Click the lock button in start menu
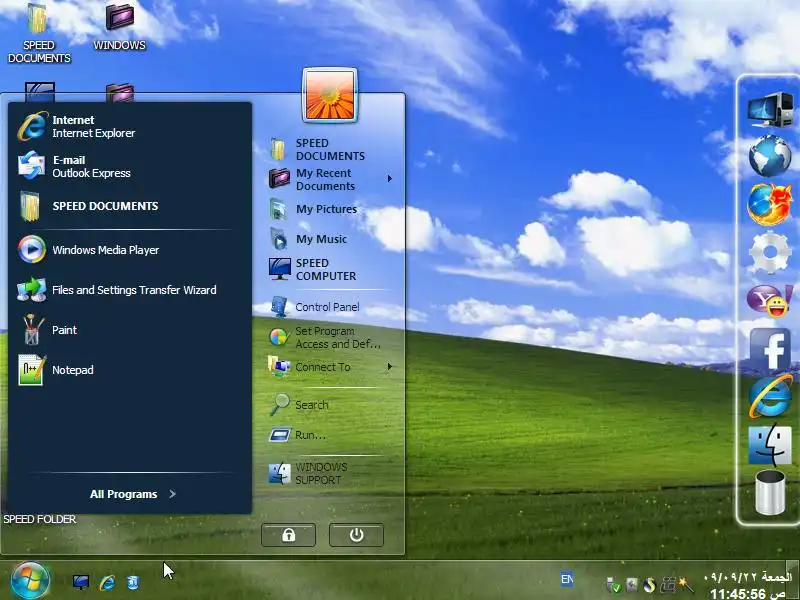The height and width of the screenshot is (600, 800). [x=288, y=535]
